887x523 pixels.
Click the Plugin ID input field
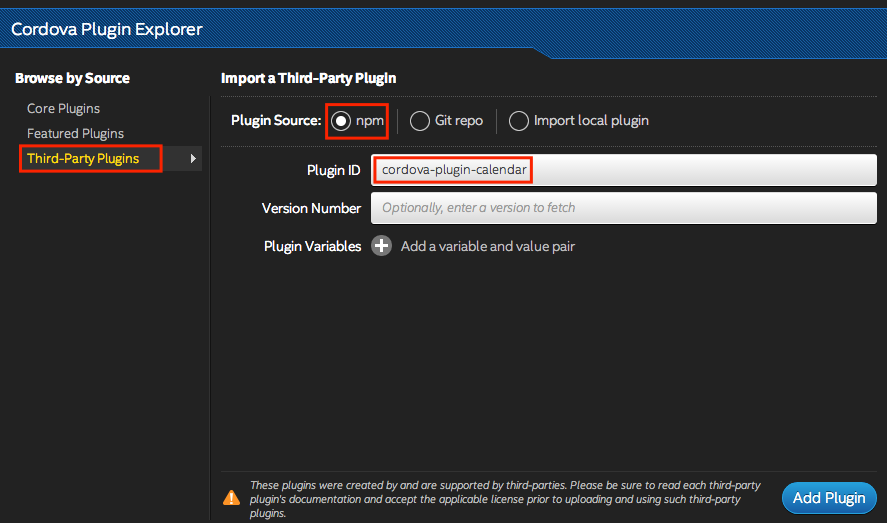(624, 170)
